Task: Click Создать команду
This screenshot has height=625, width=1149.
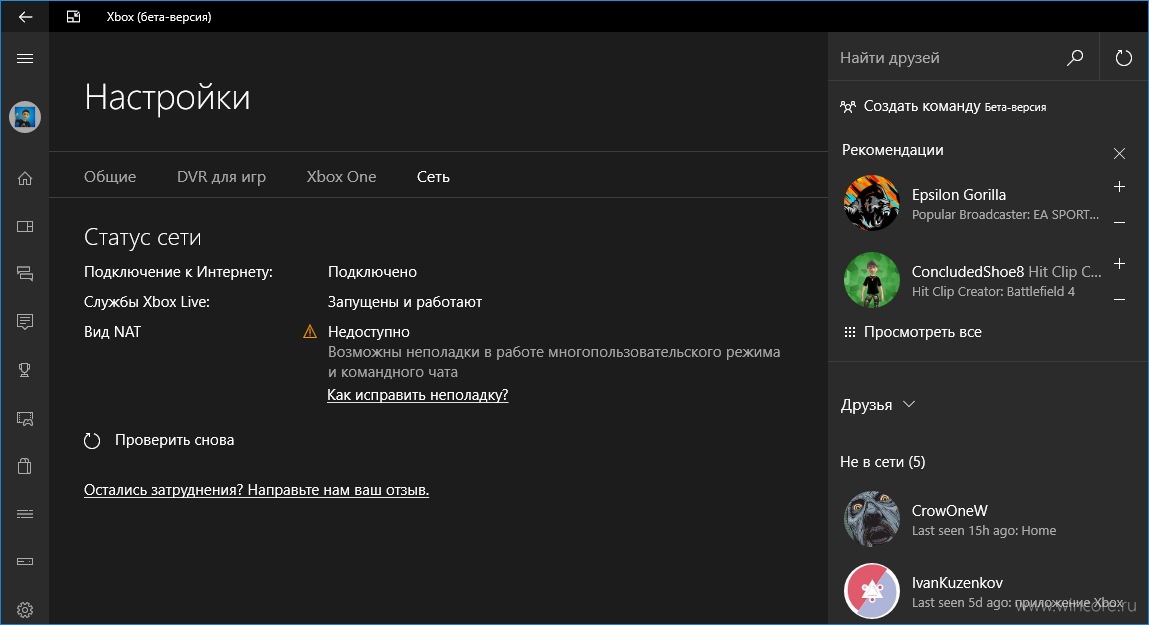Action: 943,106
